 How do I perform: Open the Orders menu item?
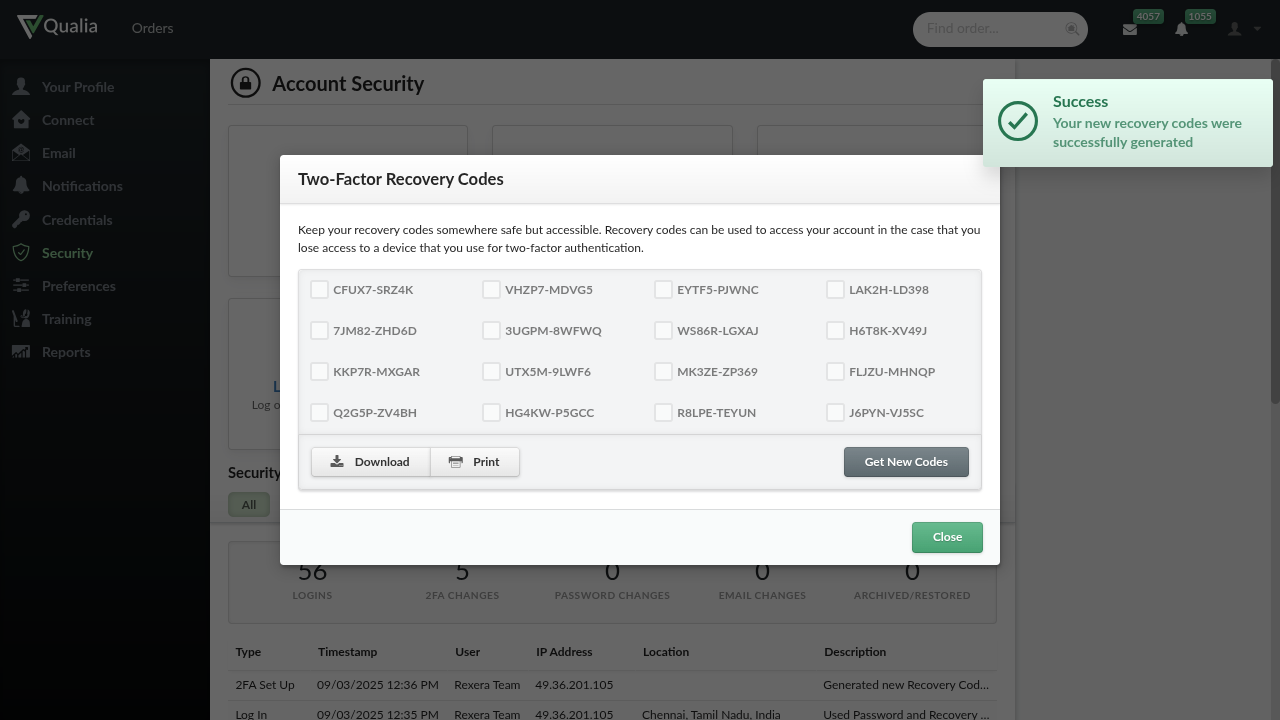click(152, 29)
